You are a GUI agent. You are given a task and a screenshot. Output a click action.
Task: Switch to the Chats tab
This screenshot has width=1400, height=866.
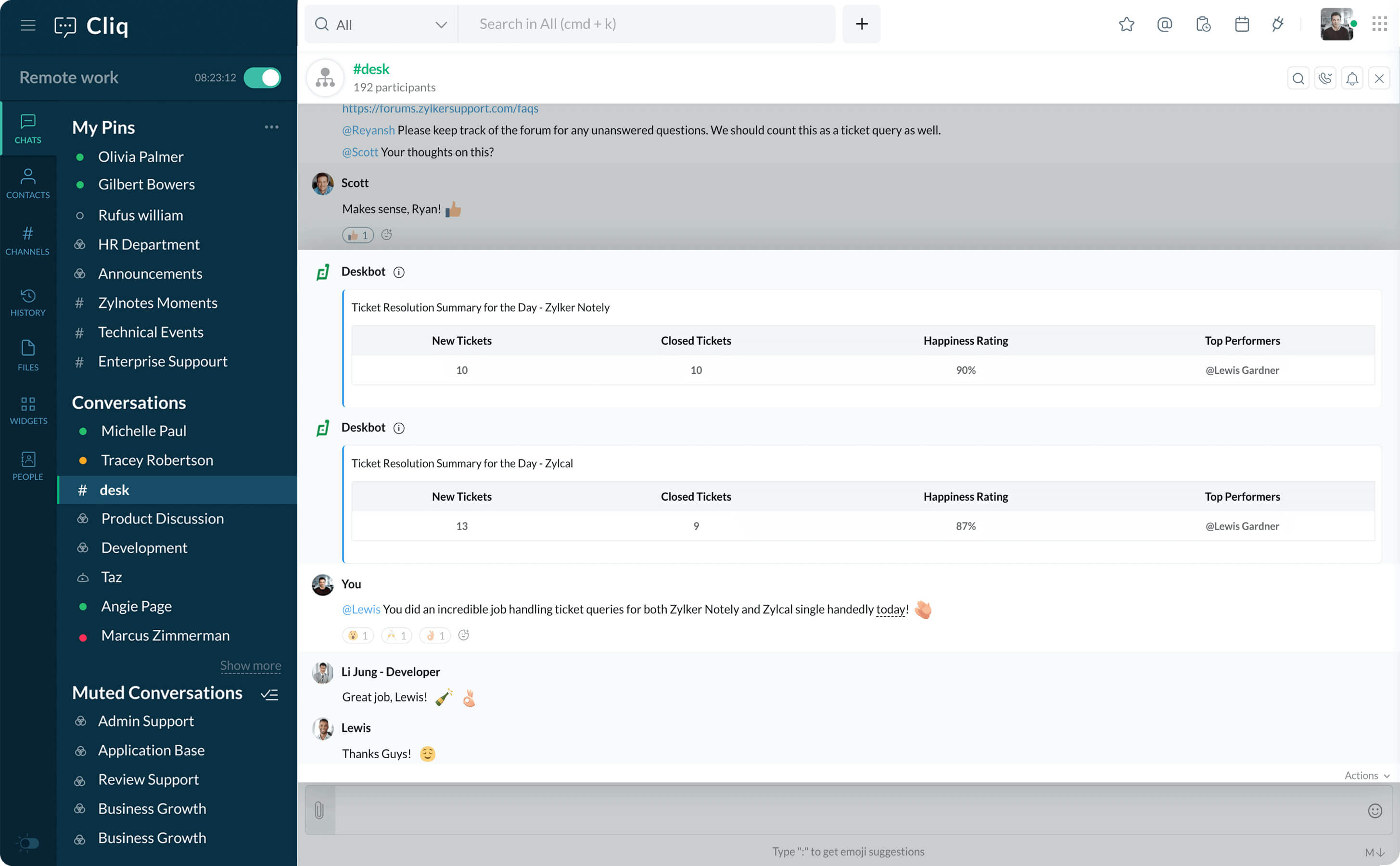click(27, 129)
